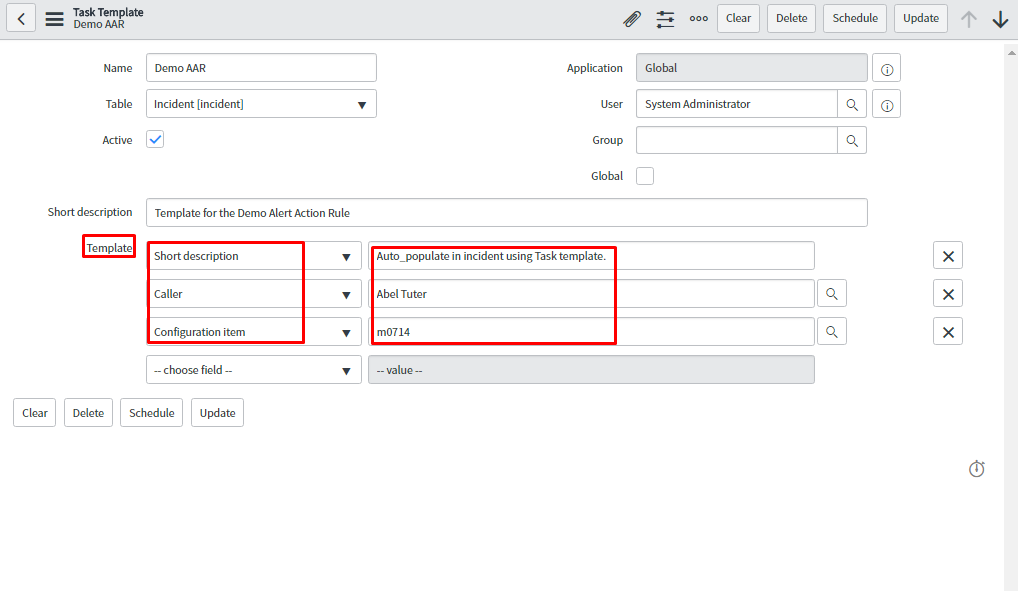Click Delete button in the header

tap(791, 18)
